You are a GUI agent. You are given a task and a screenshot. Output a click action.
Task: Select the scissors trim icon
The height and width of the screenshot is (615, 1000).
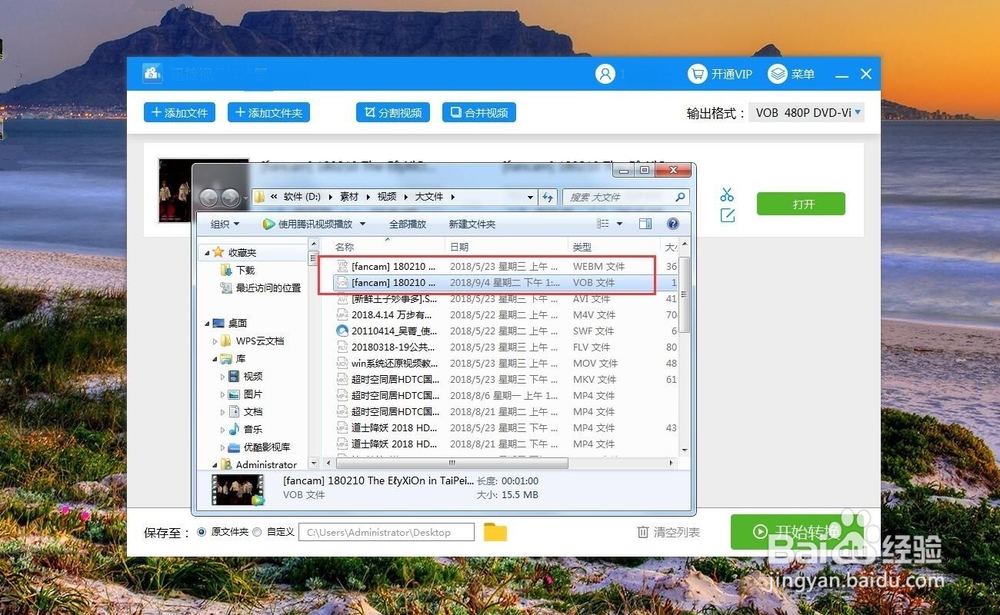[727, 194]
